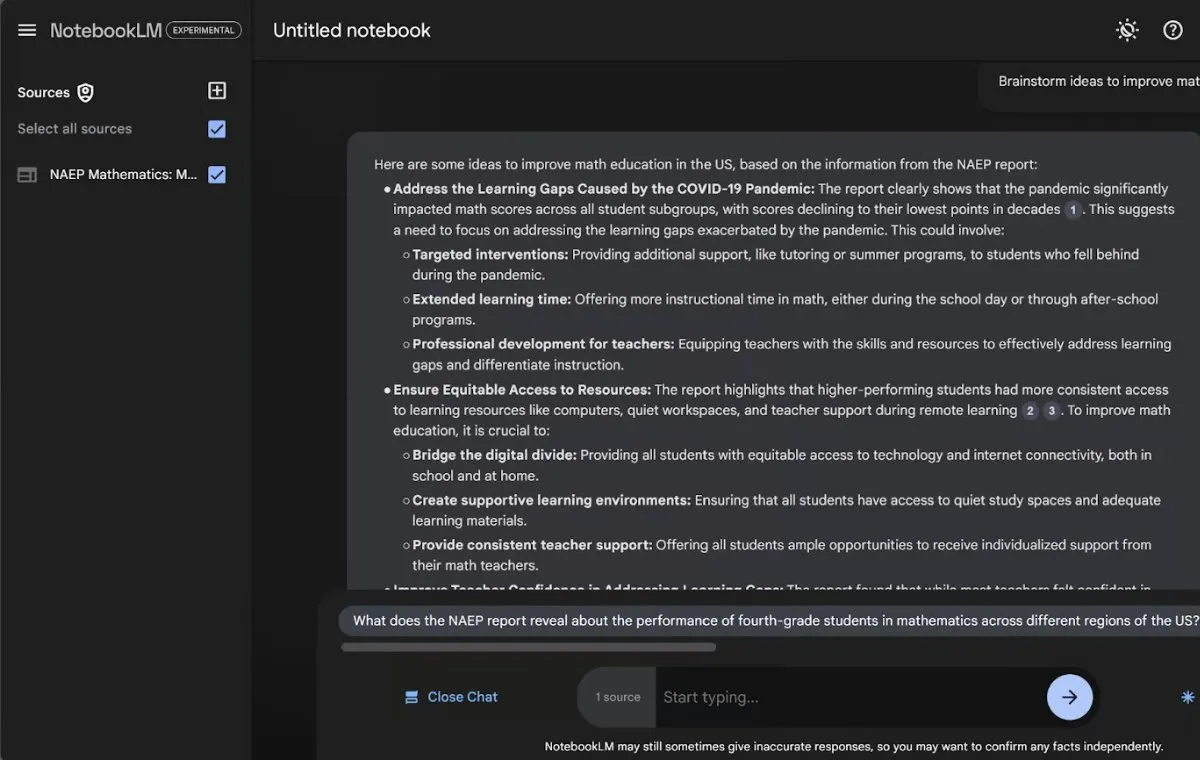This screenshot has height=760, width=1200.
Task: Click the horizontal suggestions scrollbar
Action: 528,647
